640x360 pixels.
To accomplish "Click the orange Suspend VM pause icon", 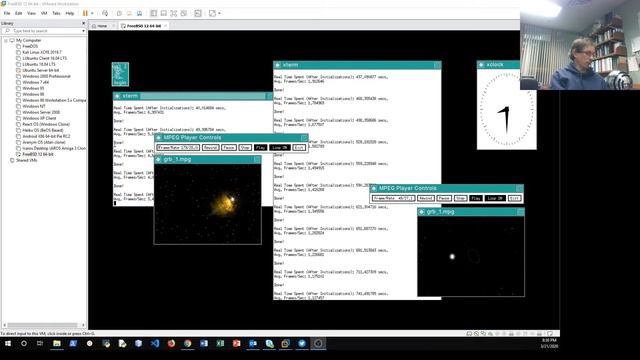I will click(x=85, y=13).
